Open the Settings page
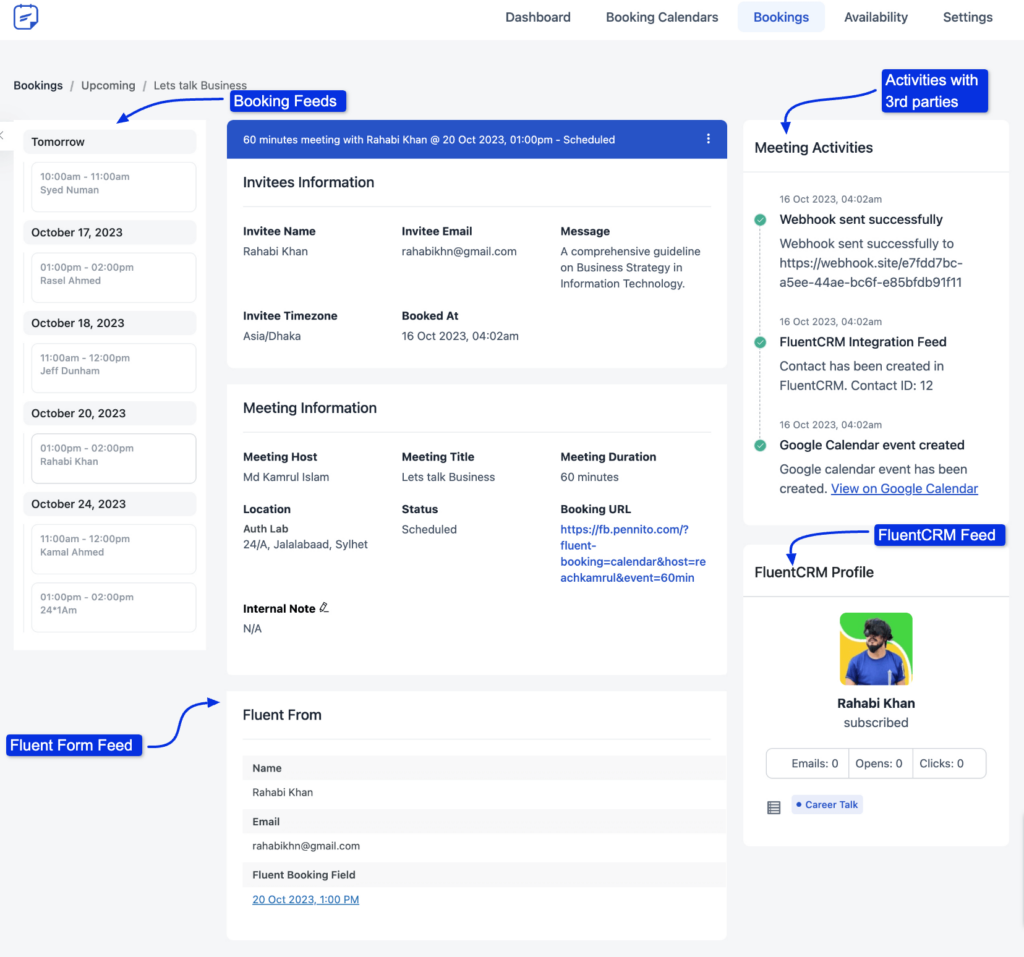Viewport: 1024px width, 957px height. (x=967, y=17)
